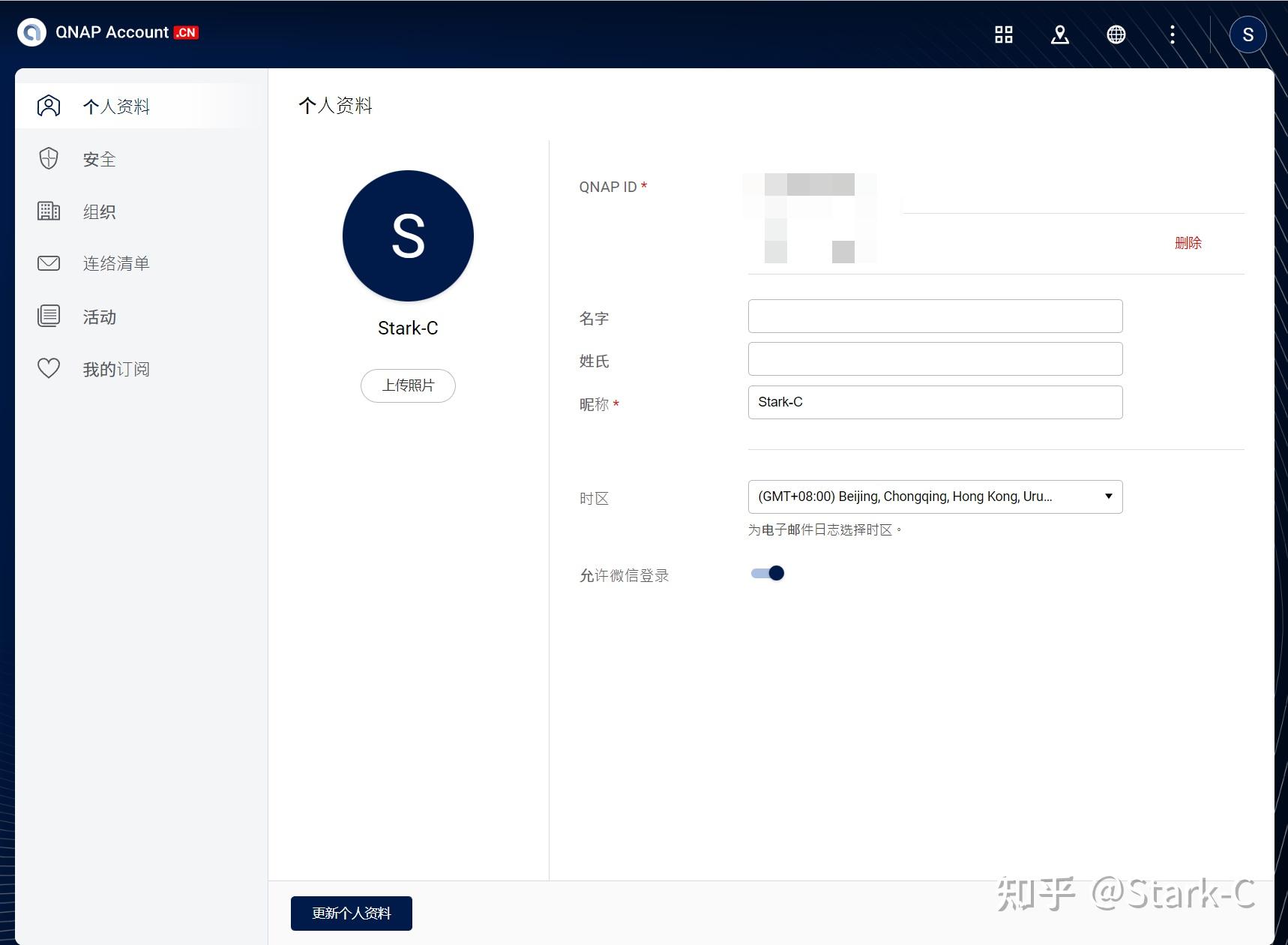Click the red 删除 link

[1189, 243]
